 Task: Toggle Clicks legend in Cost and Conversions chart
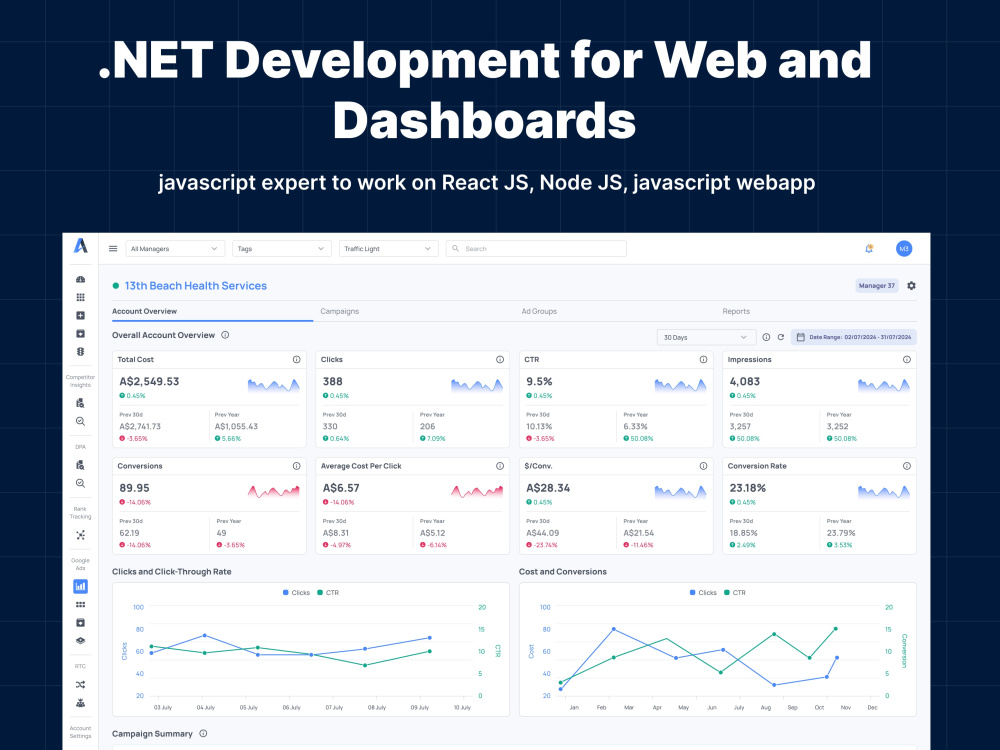(x=703, y=592)
